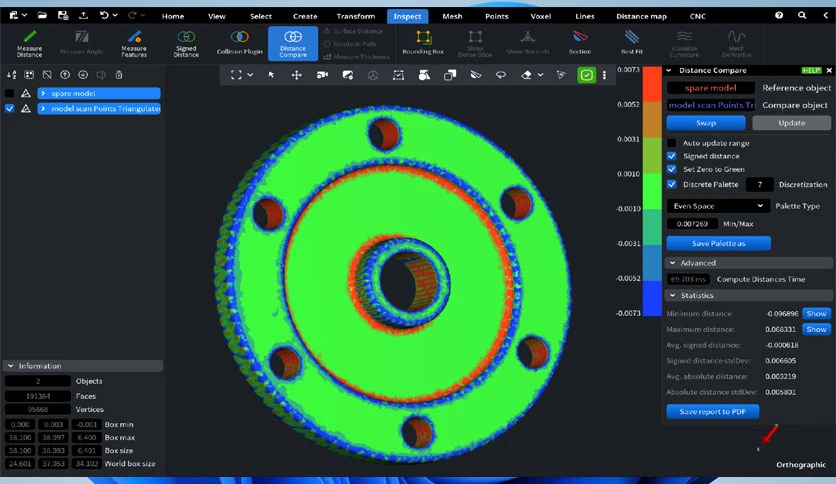Collapse the Statistics section
This screenshot has height=484, width=836.
click(x=672, y=295)
